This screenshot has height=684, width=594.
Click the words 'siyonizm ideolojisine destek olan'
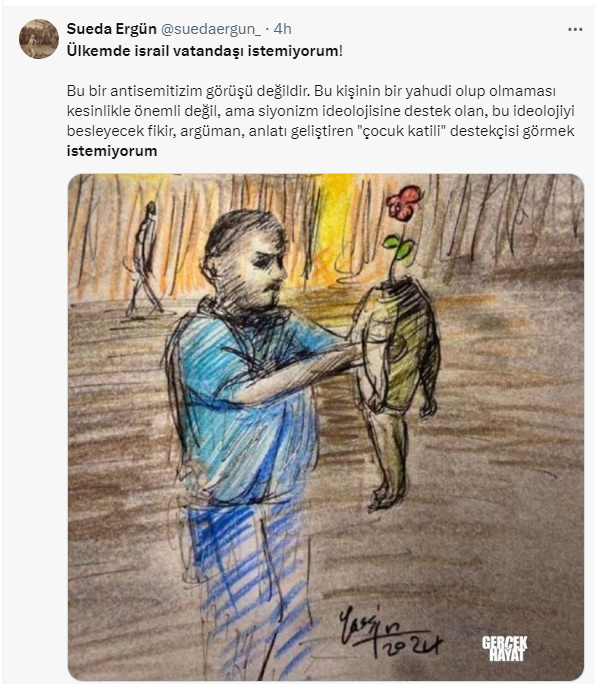(x=372, y=111)
